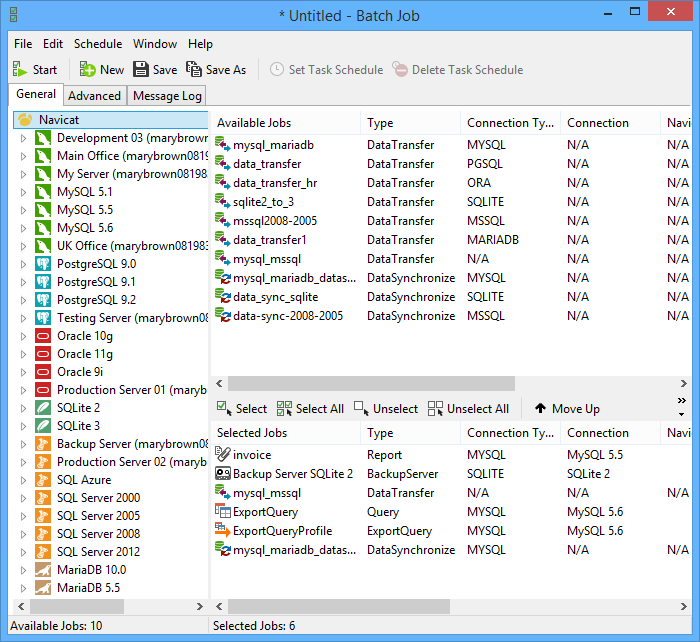Click the Unselect icon

361,408
